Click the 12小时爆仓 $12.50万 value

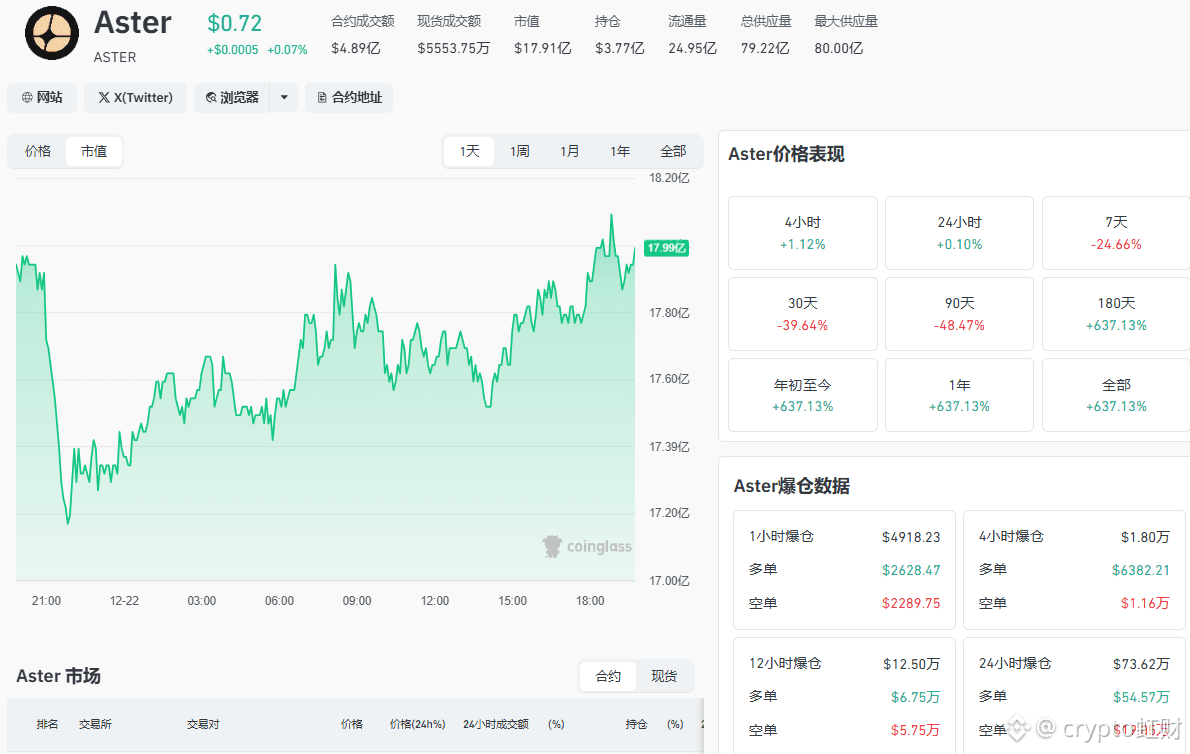point(911,664)
